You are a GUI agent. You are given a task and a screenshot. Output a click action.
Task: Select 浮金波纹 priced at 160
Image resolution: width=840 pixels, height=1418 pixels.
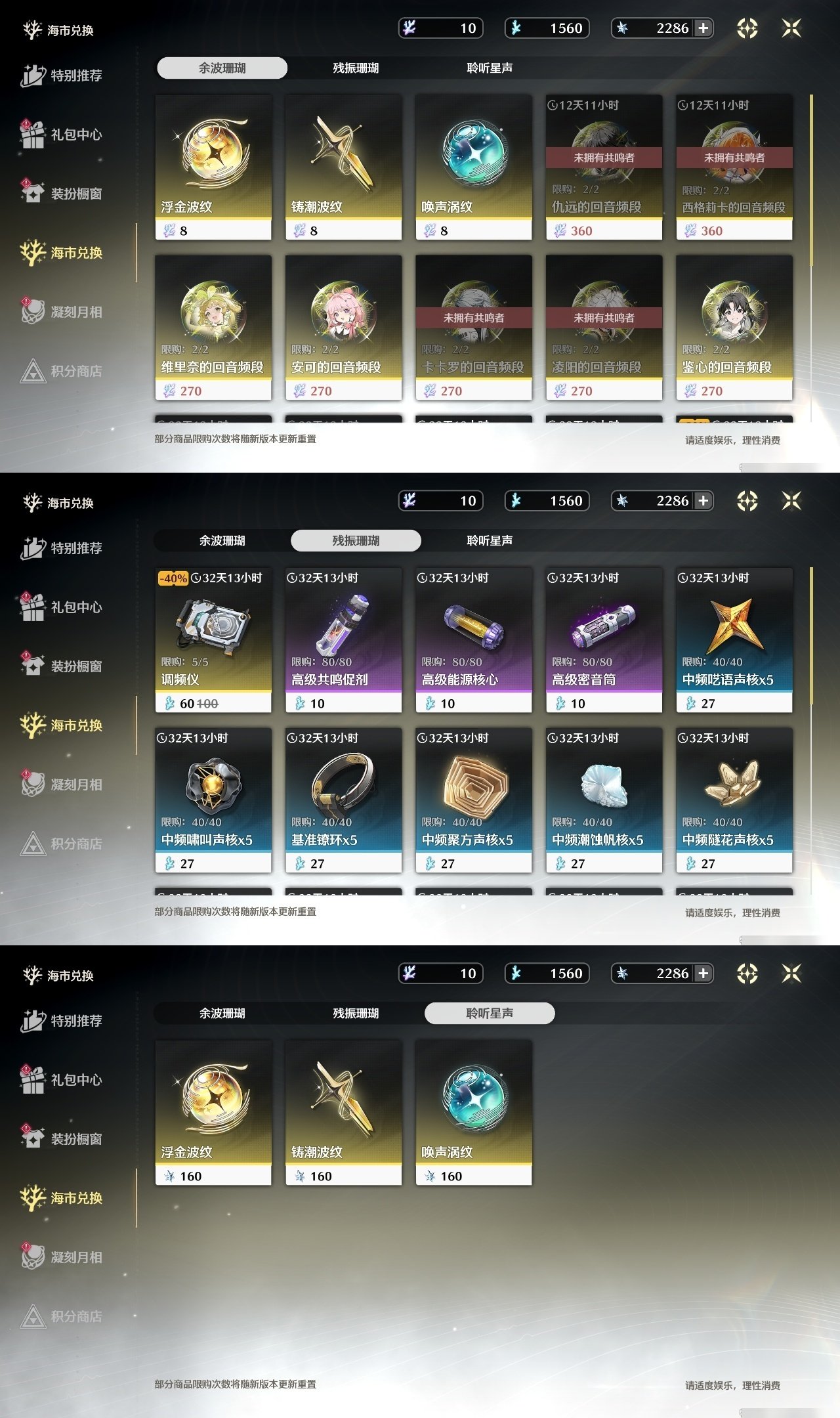[213, 1113]
